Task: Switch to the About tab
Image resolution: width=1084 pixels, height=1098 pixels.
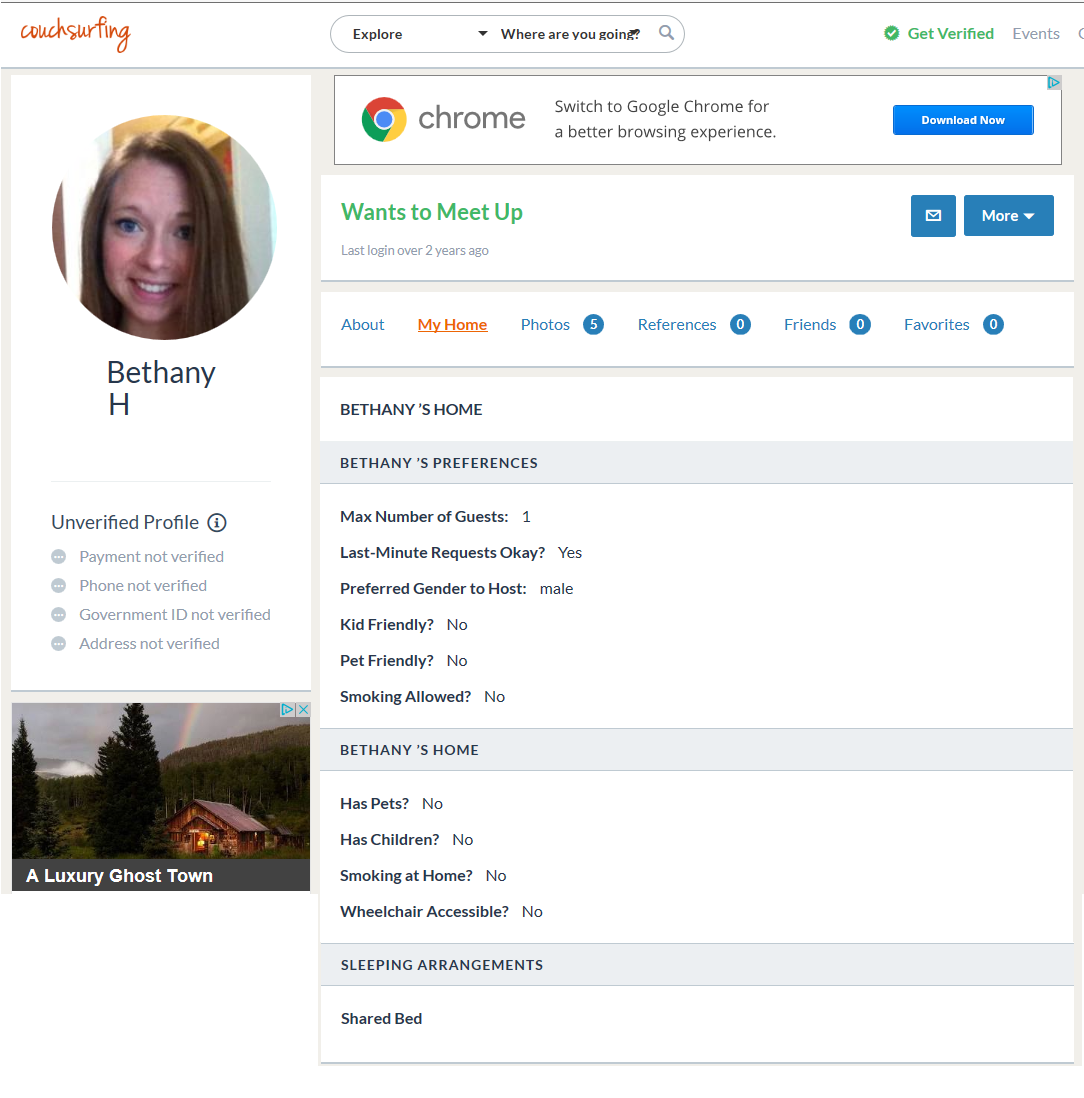Action: tap(362, 324)
